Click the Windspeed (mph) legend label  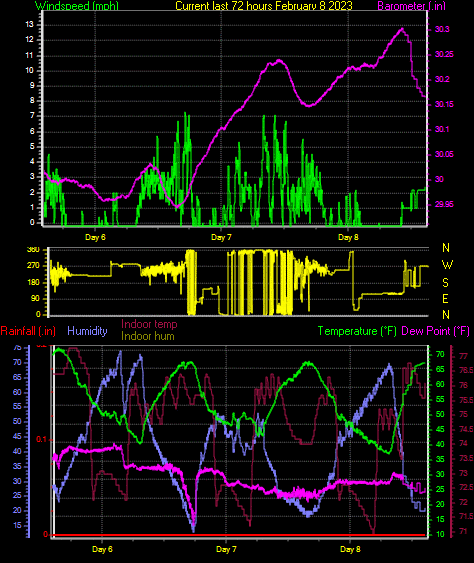tap(77, 6)
